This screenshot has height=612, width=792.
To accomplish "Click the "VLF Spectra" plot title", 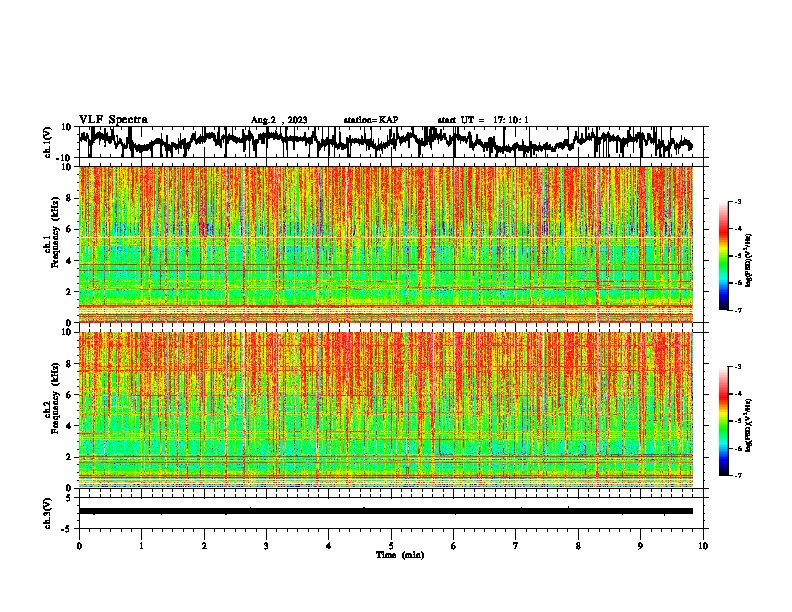I will (x=113, y=120).
